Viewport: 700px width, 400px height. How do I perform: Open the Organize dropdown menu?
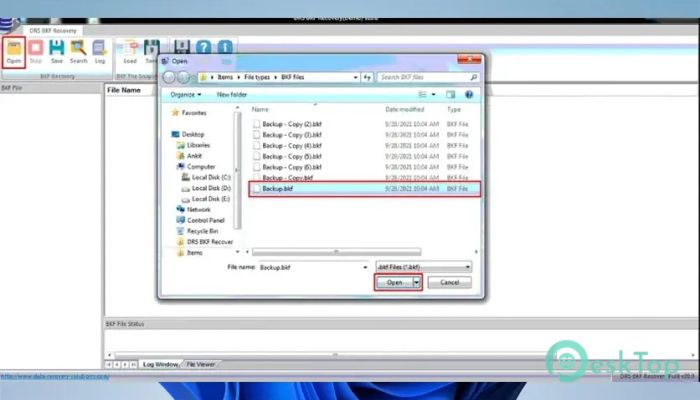(186, 95)
